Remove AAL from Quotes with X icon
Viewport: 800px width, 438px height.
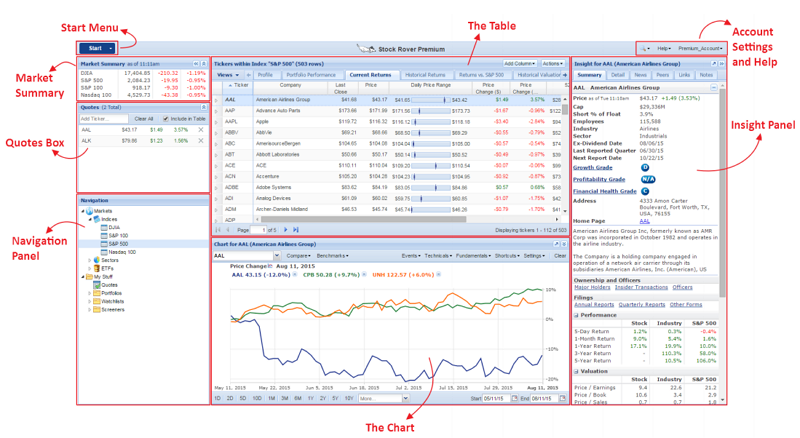click(x=201, y=130)
